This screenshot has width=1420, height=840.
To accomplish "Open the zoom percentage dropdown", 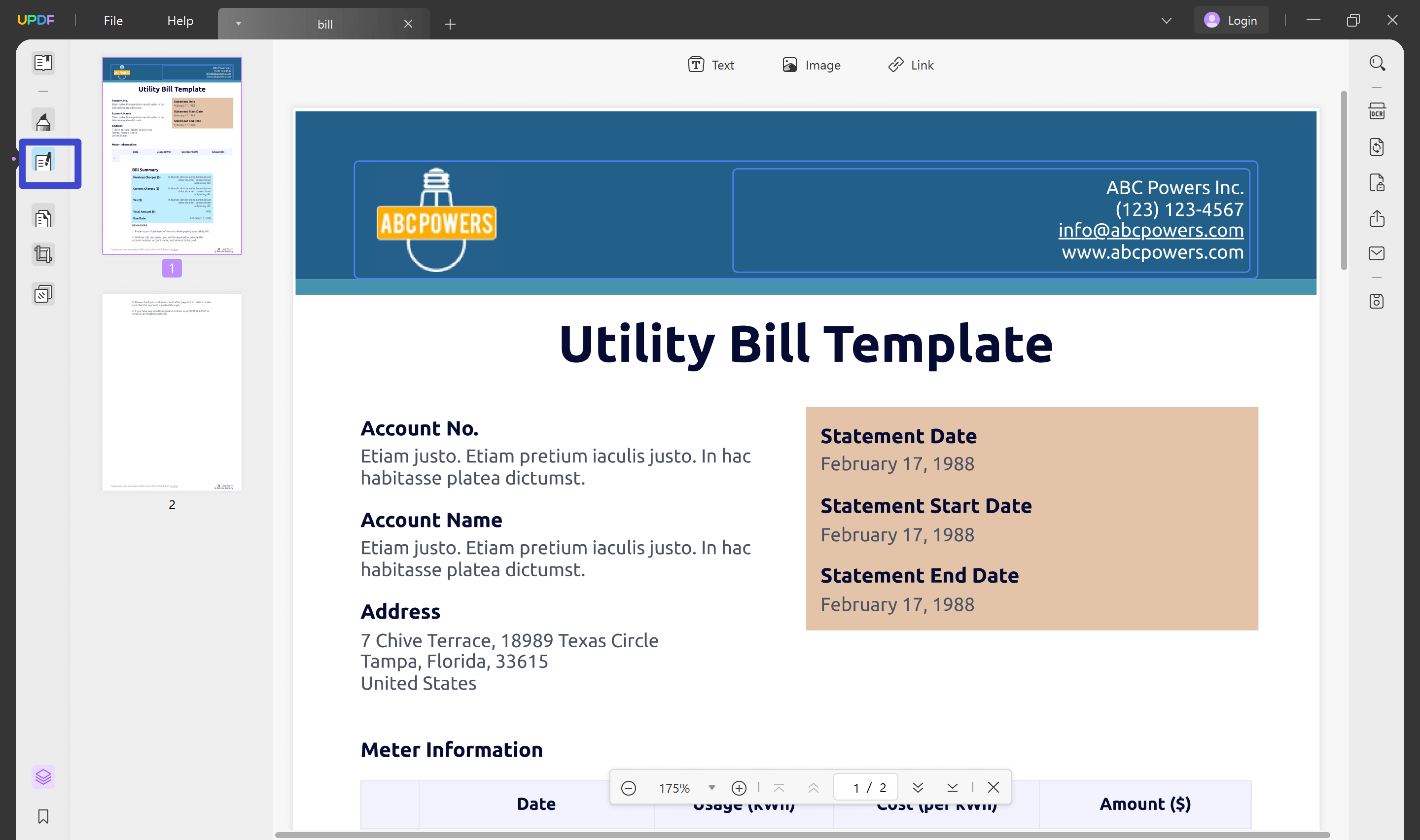I will click(711, 787).
